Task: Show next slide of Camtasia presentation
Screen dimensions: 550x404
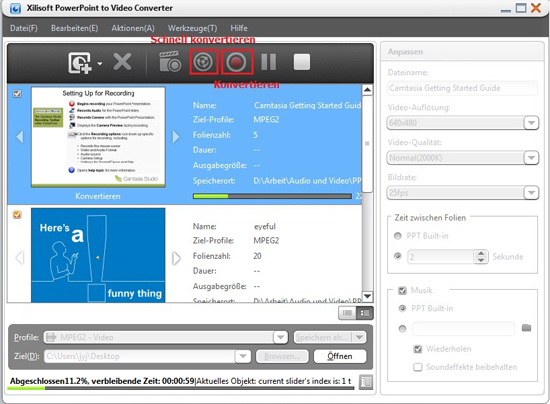Action: click(176, 136)
